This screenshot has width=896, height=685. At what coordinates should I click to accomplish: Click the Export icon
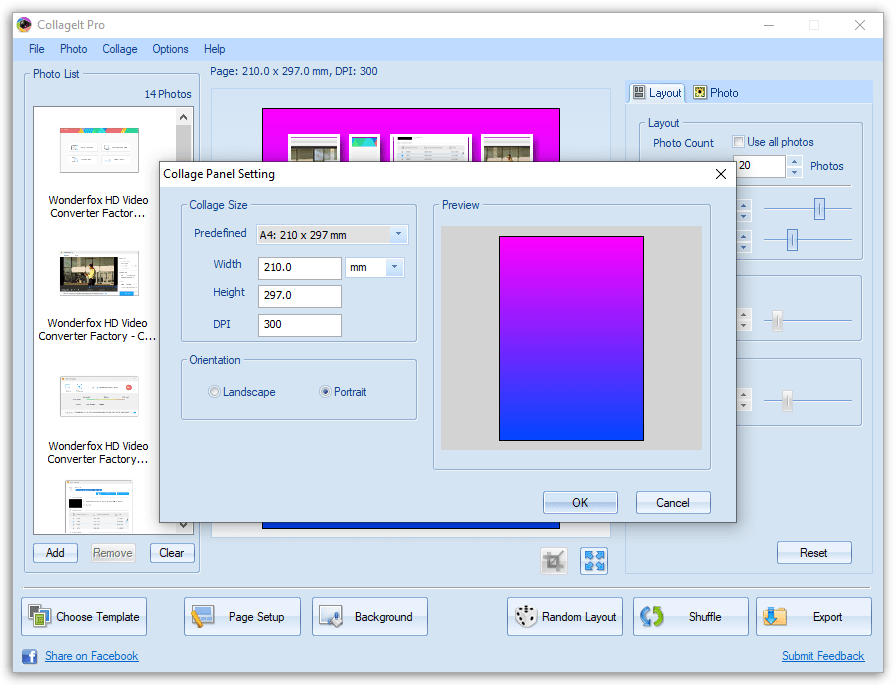point(774,616)
